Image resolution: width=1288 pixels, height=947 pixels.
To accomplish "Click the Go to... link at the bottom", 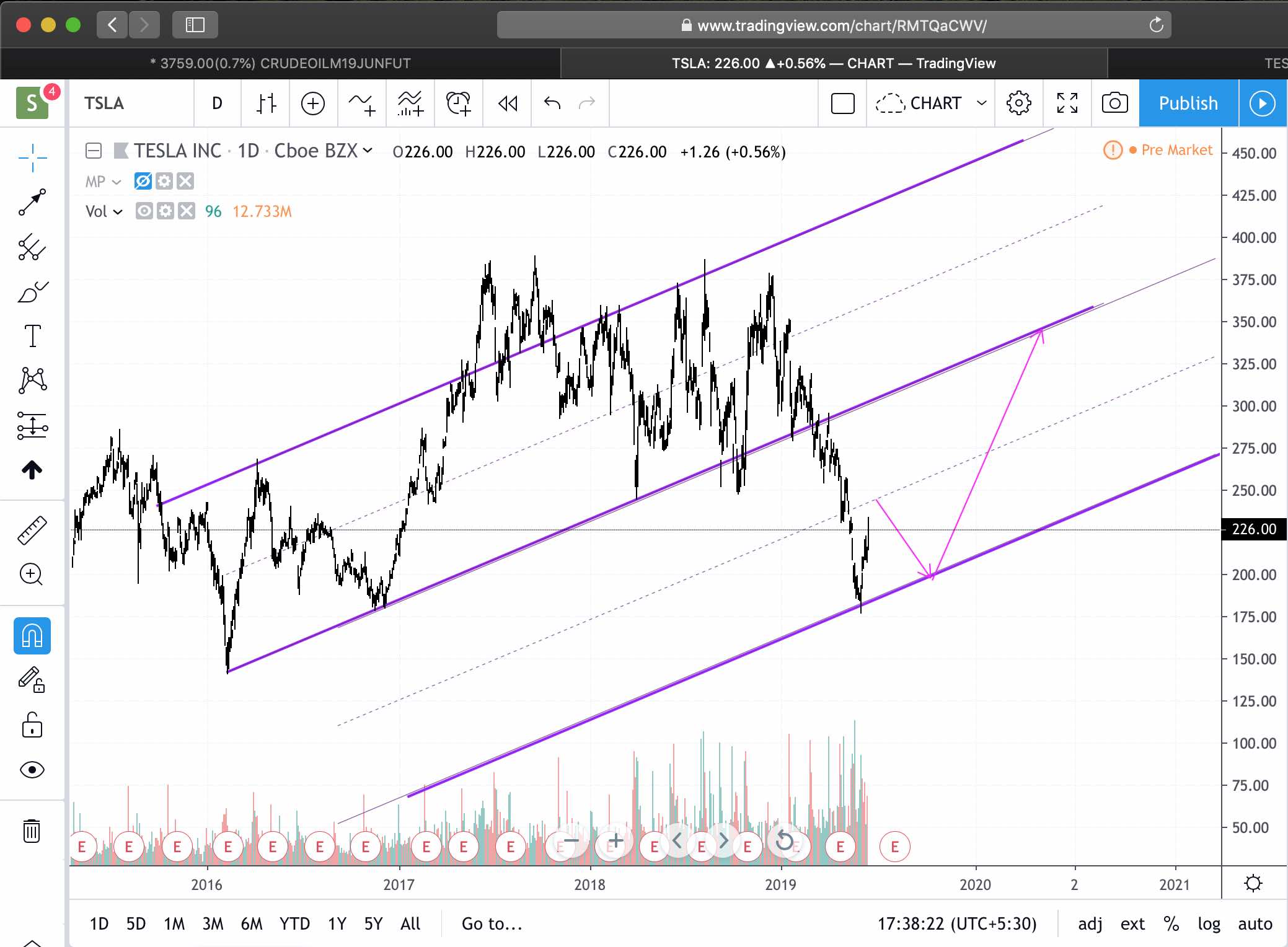I will (490, 923).
